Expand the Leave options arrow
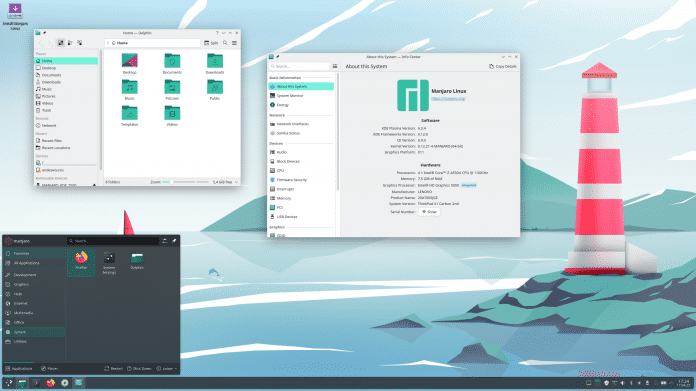696x391 pixels. coord(176,369)
